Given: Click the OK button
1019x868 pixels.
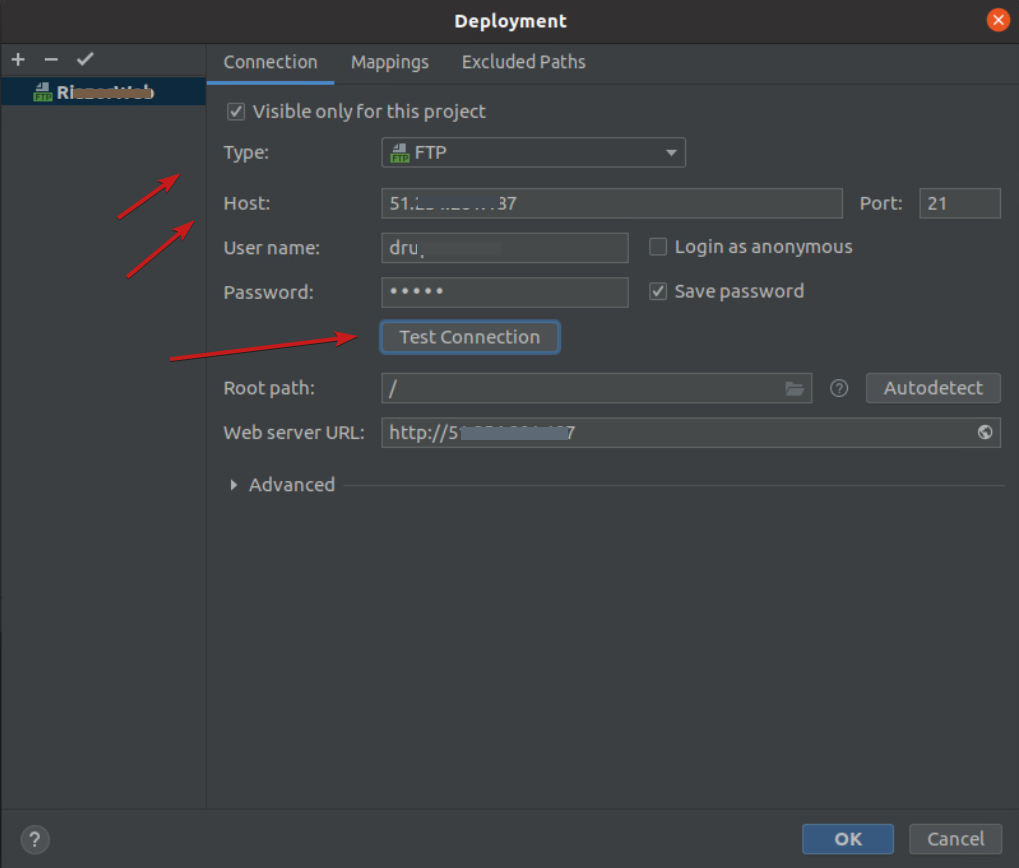Looking at the screenshot, I should [848, 839].
